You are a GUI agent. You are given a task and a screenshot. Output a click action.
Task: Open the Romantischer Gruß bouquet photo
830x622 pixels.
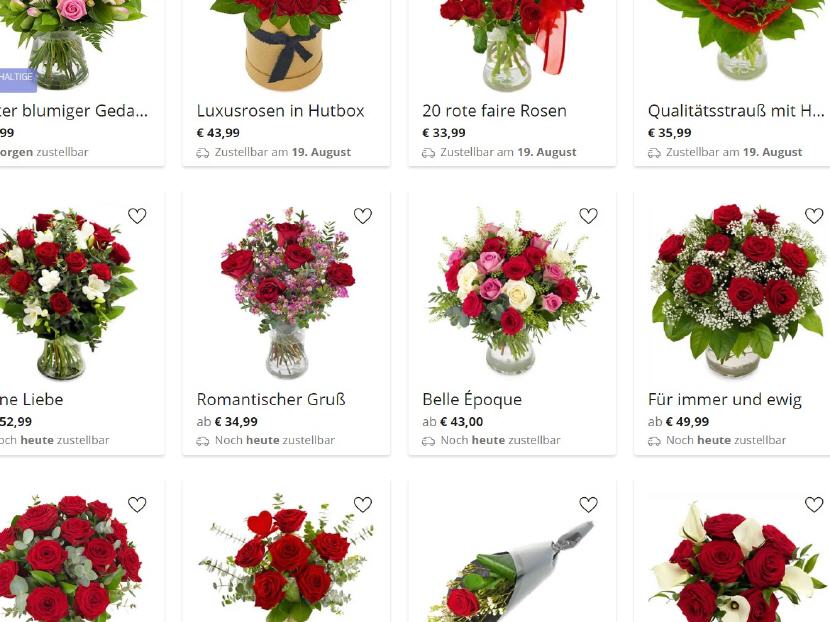point(286,292)
